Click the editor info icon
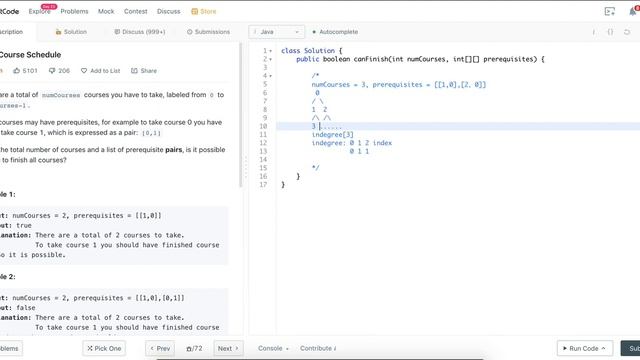 tap(593, 32)
